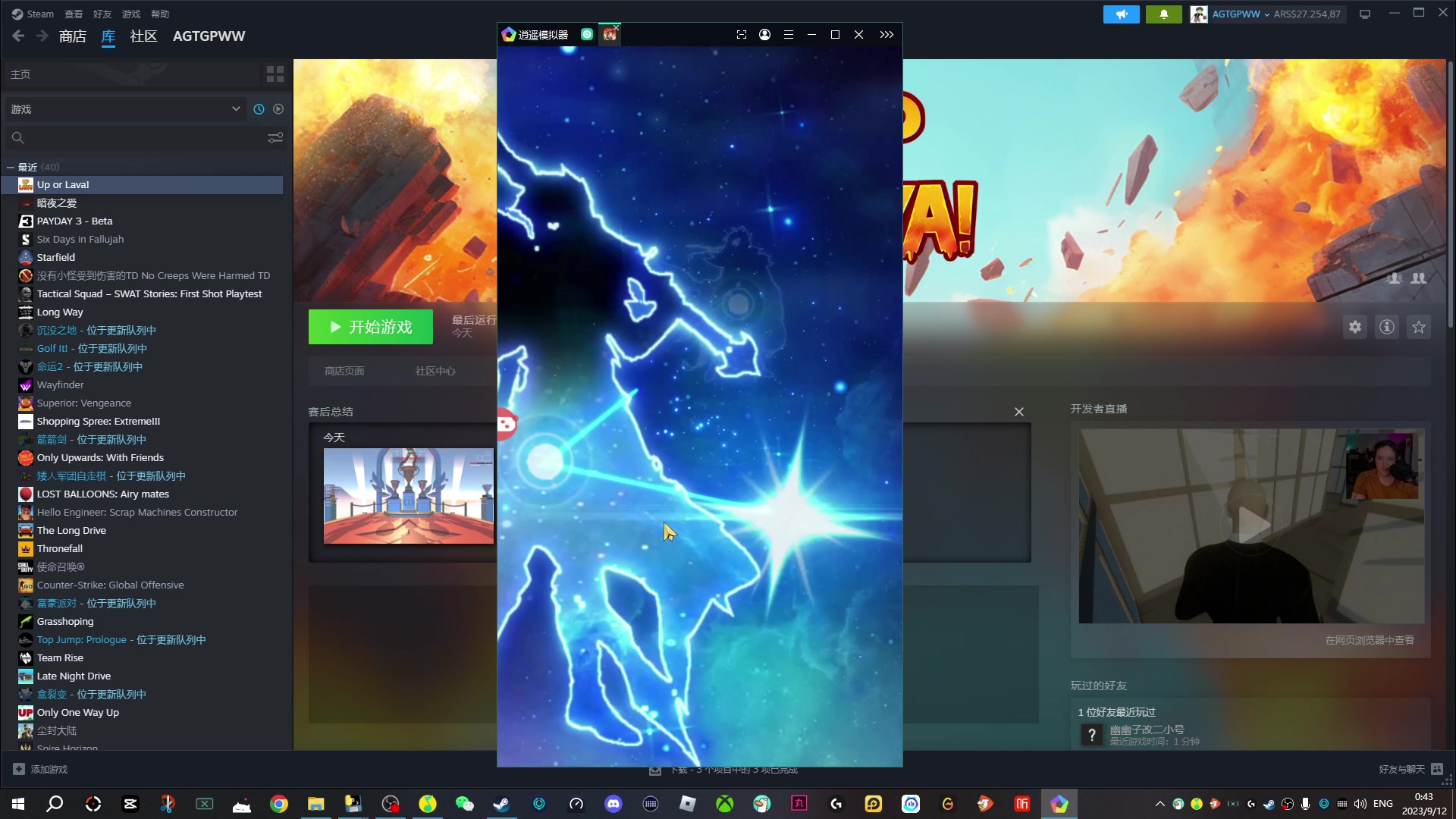Open the add game plus icon
The height and width of the screenshot is (819, 1456).
tap(19, 769)
